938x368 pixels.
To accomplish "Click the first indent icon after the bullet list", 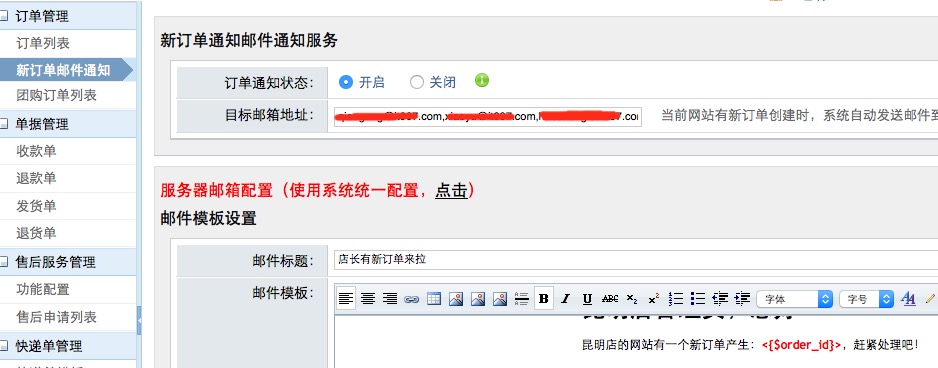I will (720, 299).
